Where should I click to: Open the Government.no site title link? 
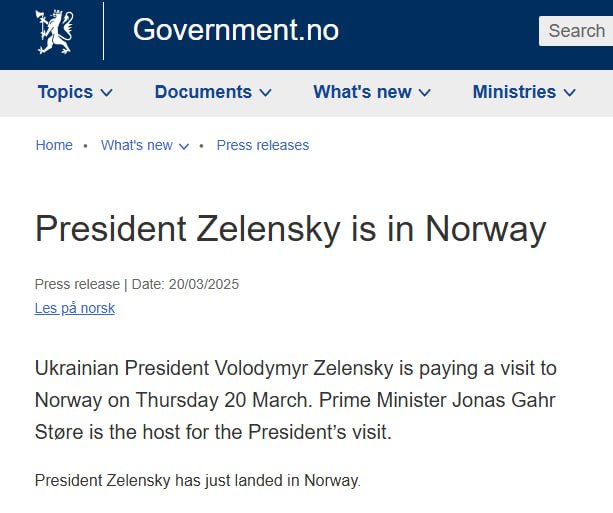[x=235, y=31]
